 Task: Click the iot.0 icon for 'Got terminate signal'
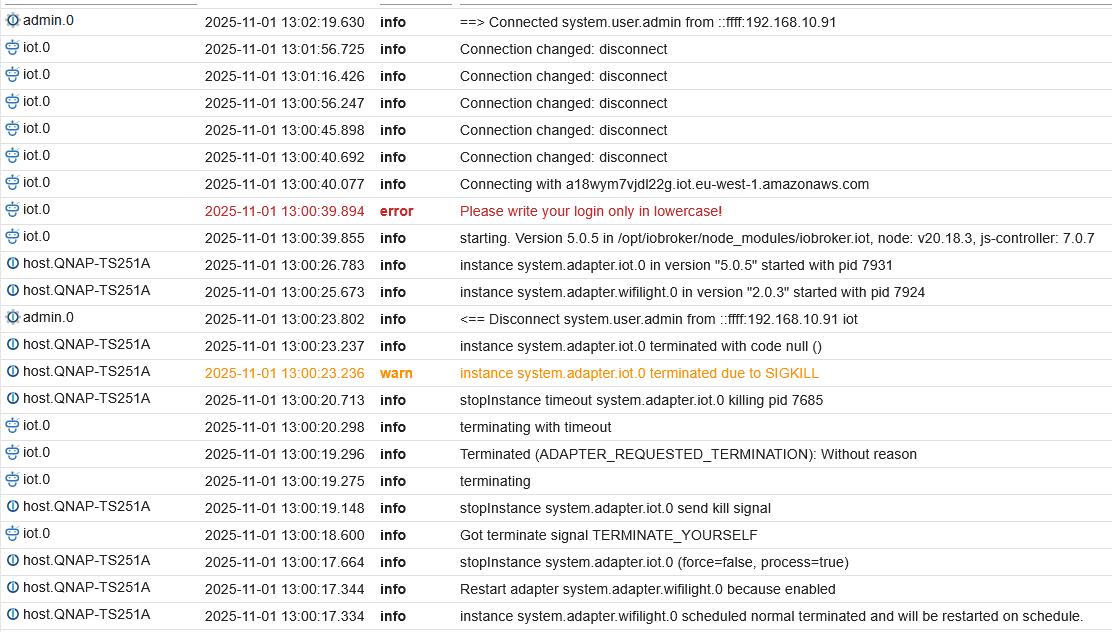coord(13,533)
